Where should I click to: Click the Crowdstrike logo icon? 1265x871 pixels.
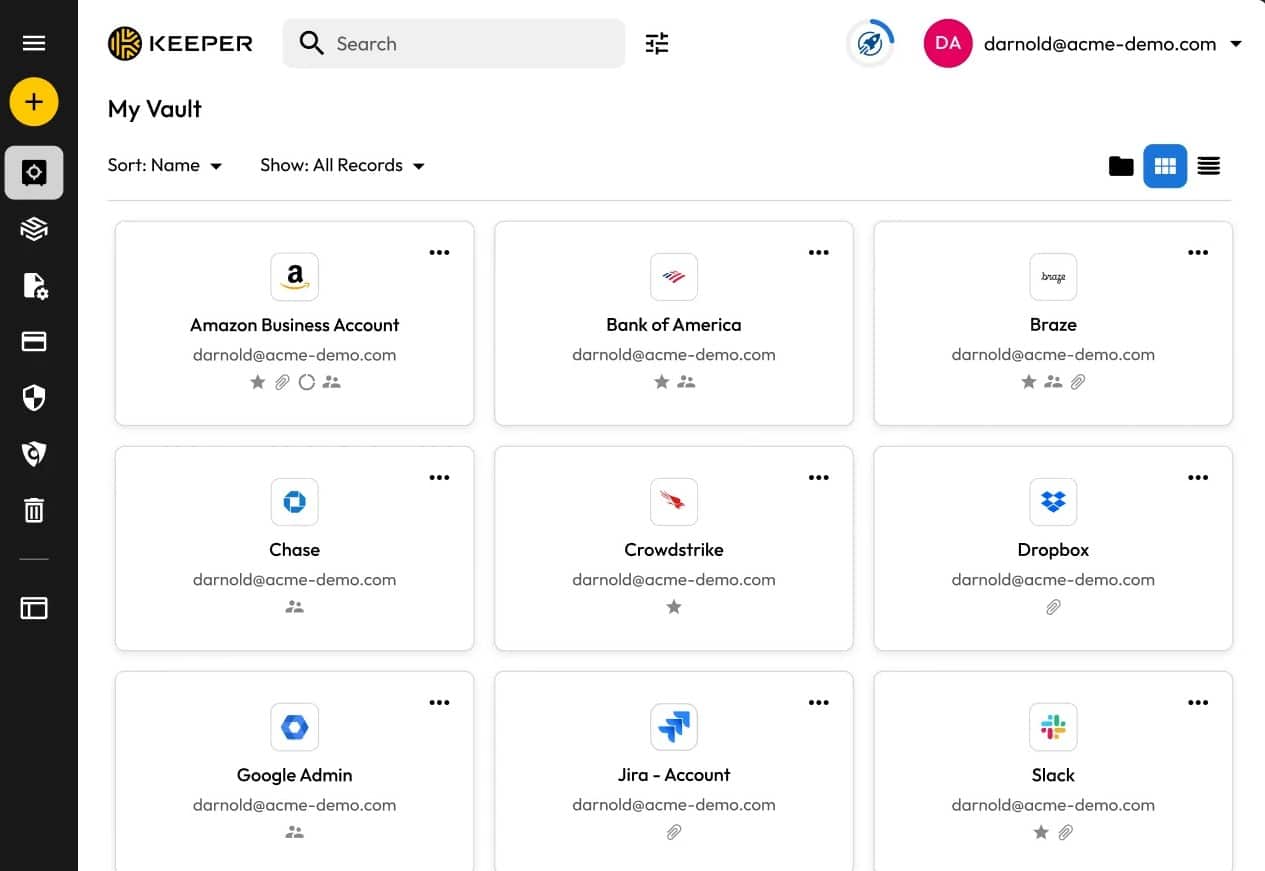point(674,502)
